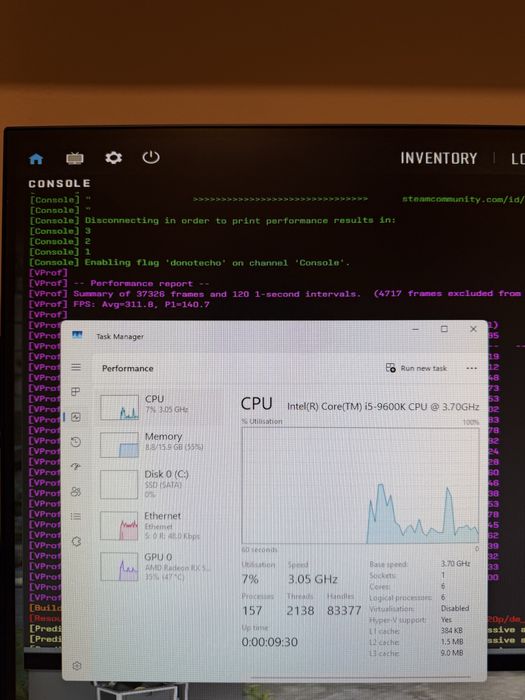Open Services icon in Task Manager sidebar
525x700 pixels.
click(76, 541)
